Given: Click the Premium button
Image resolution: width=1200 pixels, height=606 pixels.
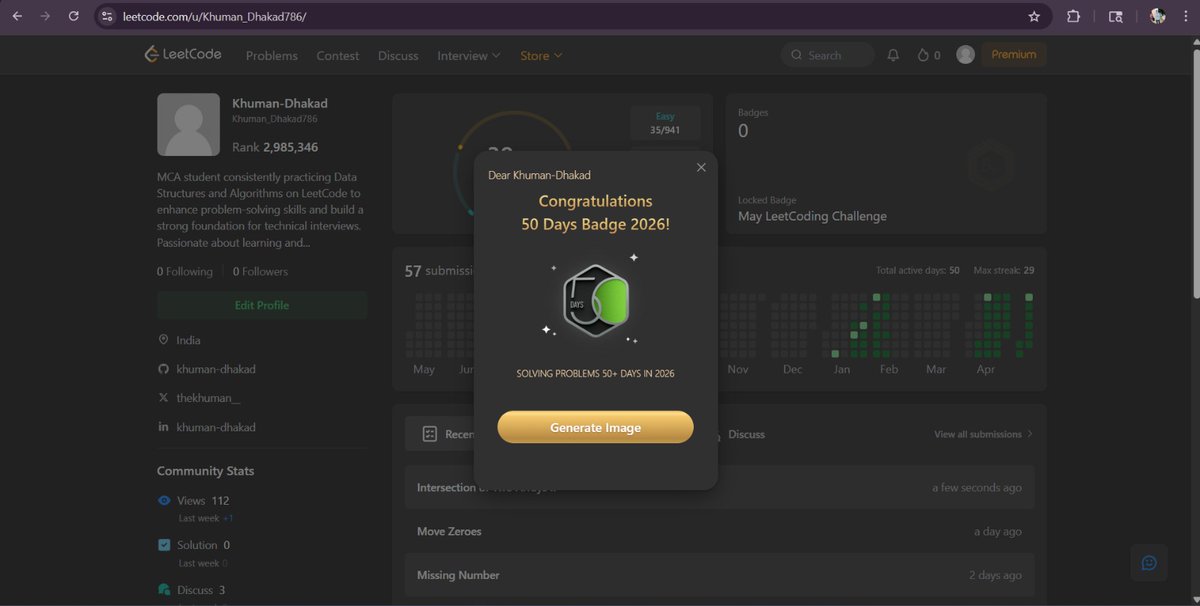Looking at the screenshot, I should click(1014, 54).
